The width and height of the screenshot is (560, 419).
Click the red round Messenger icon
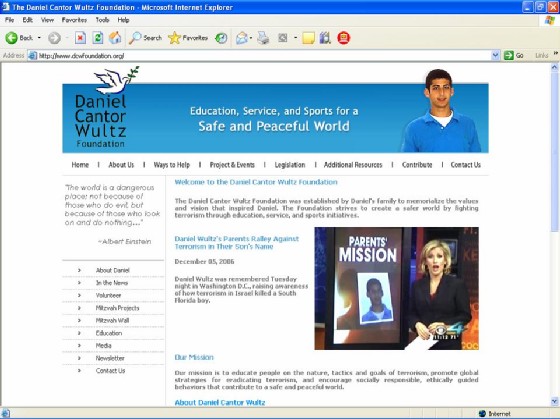coord(344,38)
